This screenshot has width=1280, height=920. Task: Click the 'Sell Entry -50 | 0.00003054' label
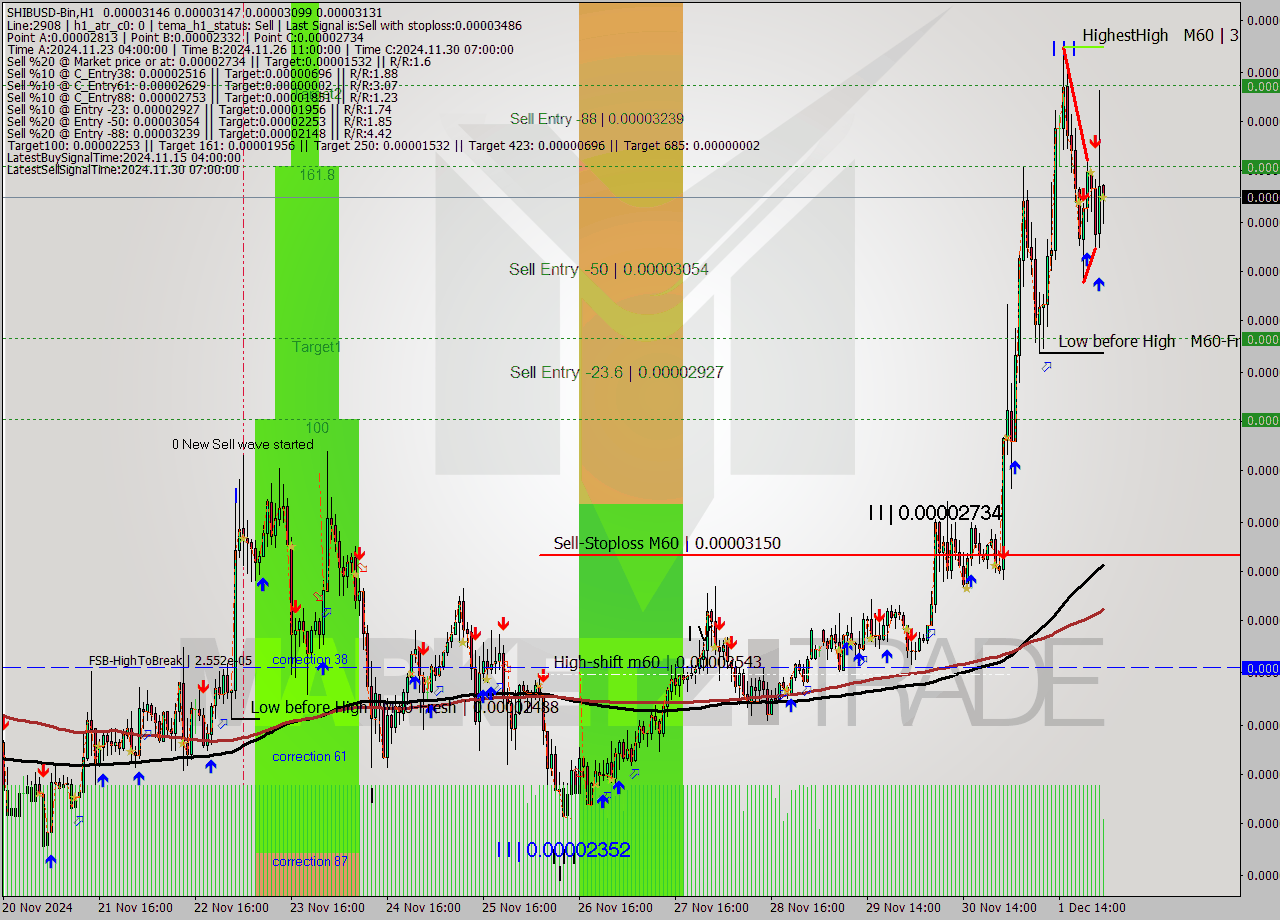point(609,269)
